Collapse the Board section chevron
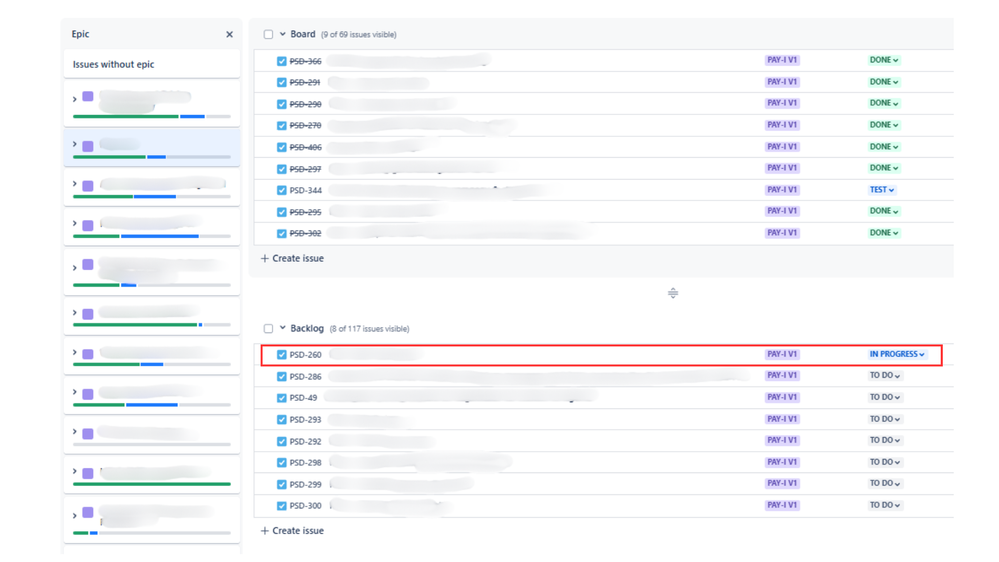The width and height of the screenshot is (999, 562). (282, 34)
